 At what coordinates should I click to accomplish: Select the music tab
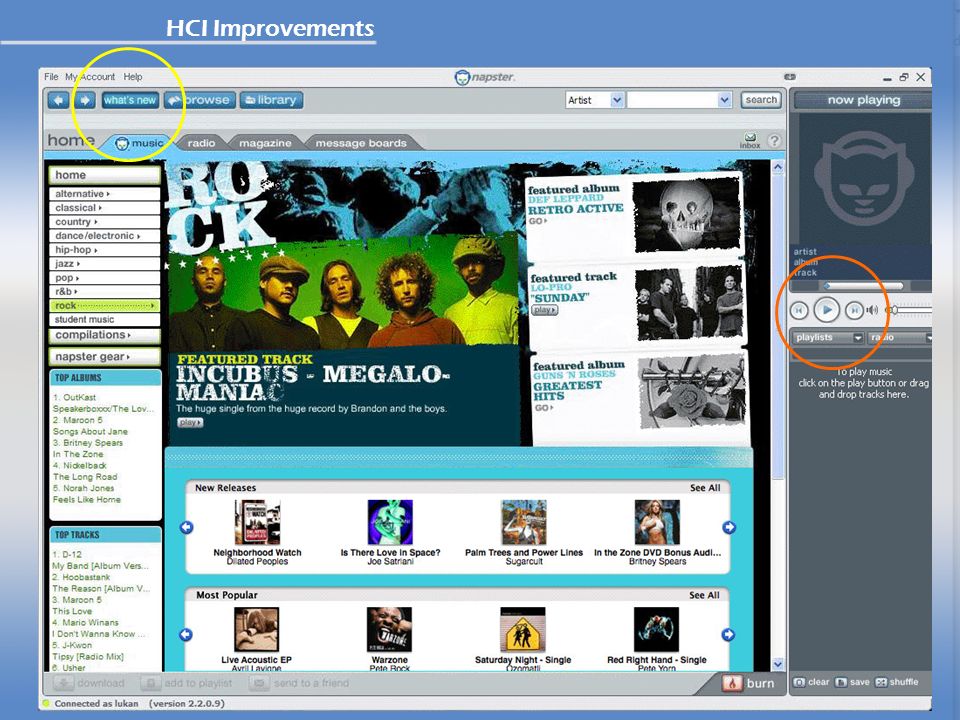140,143
